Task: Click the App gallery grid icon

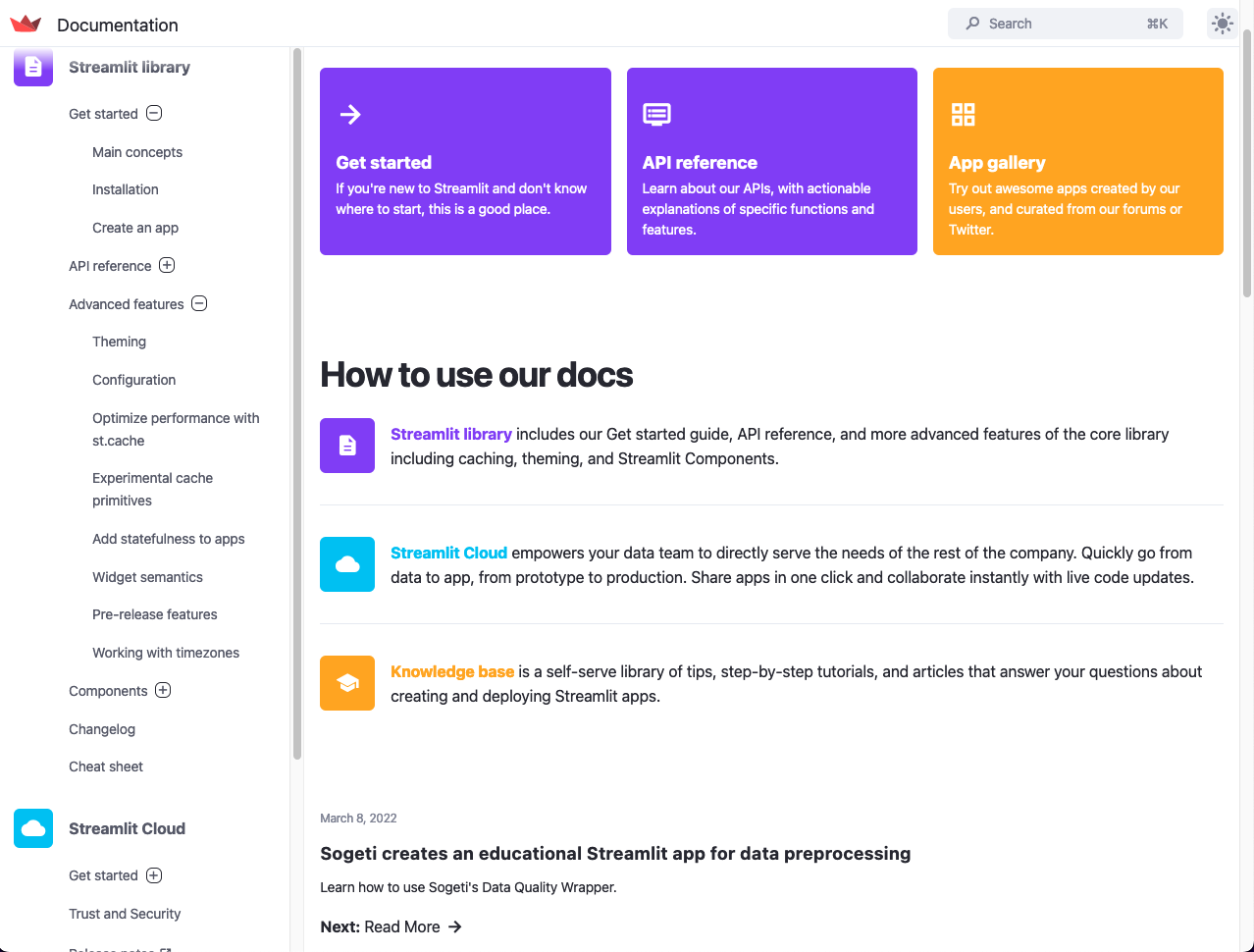Action: coord(964,115)
